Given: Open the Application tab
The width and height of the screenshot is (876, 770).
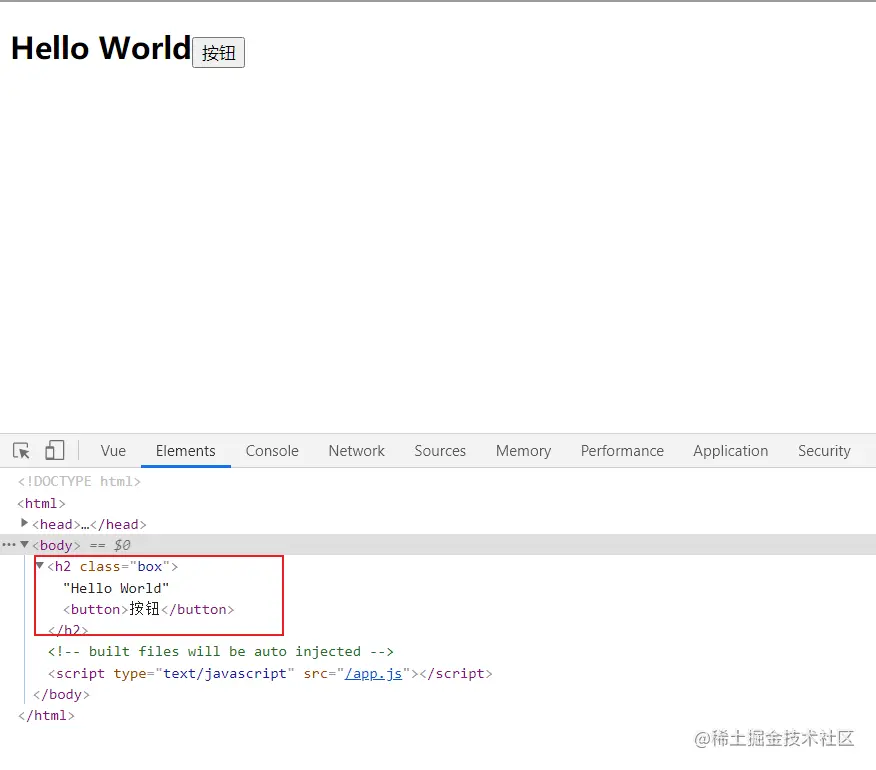Looking at the screenshot, I should [x=731, y=451].
